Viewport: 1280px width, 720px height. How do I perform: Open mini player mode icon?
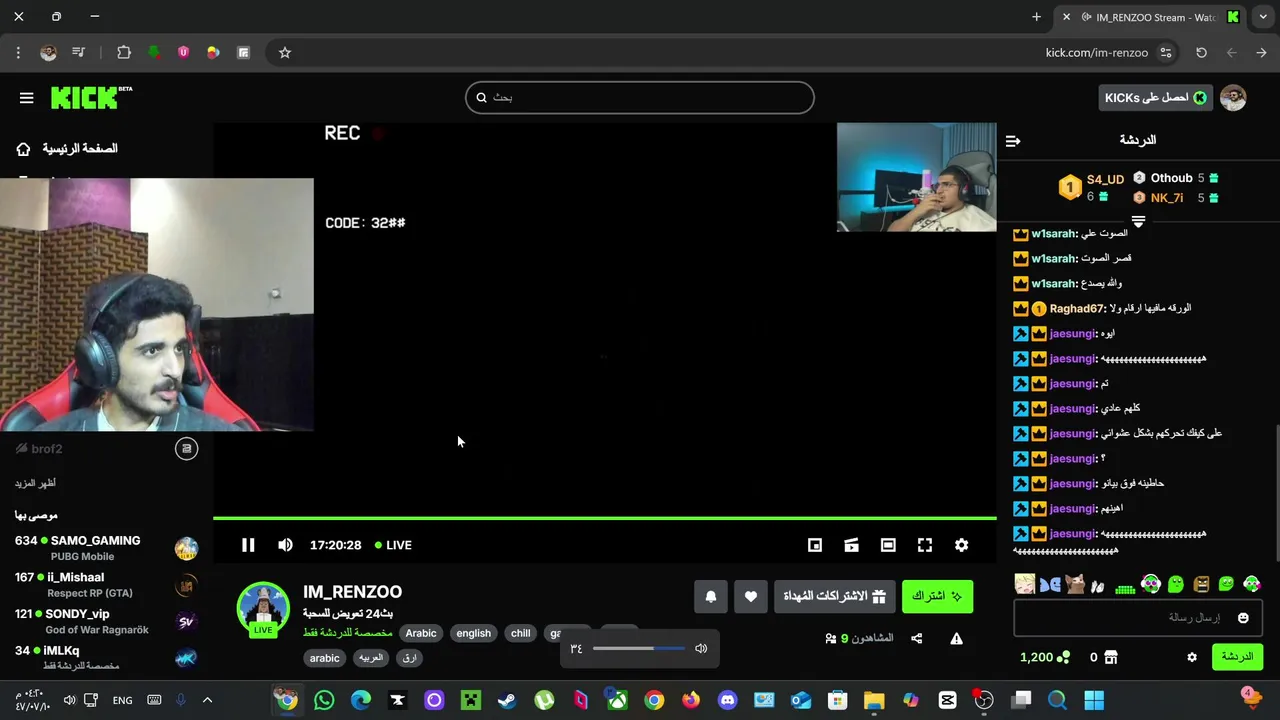click(x=815, y=545)
